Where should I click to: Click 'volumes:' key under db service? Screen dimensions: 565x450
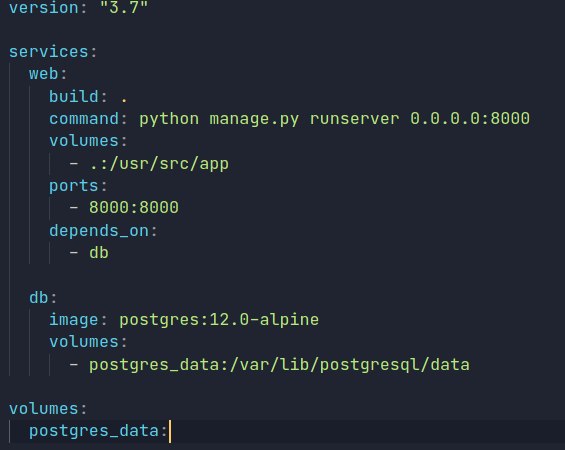click(88, 342)
